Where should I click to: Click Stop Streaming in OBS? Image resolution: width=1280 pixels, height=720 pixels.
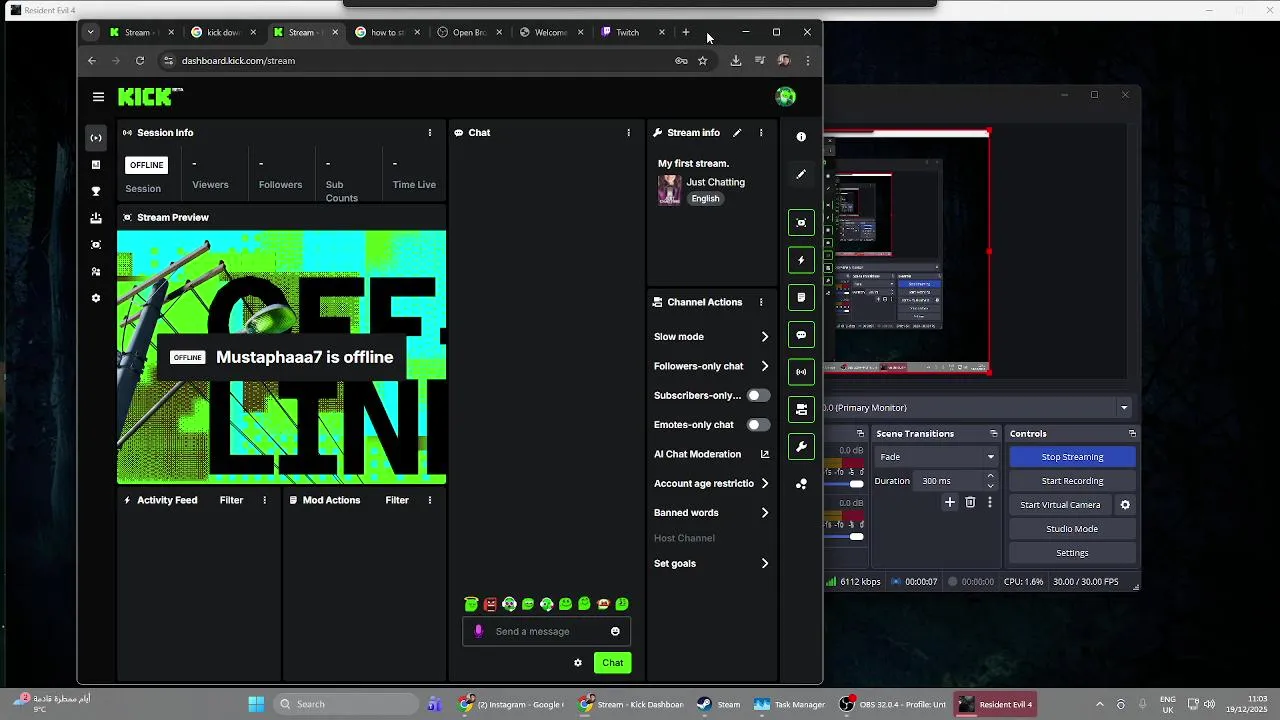(x=1072, y=457)
